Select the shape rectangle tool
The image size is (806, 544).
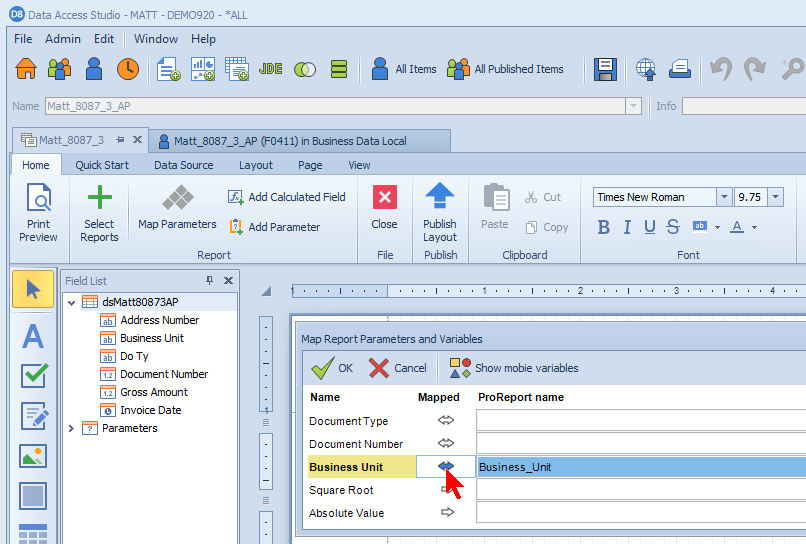[x=33, y=496]
